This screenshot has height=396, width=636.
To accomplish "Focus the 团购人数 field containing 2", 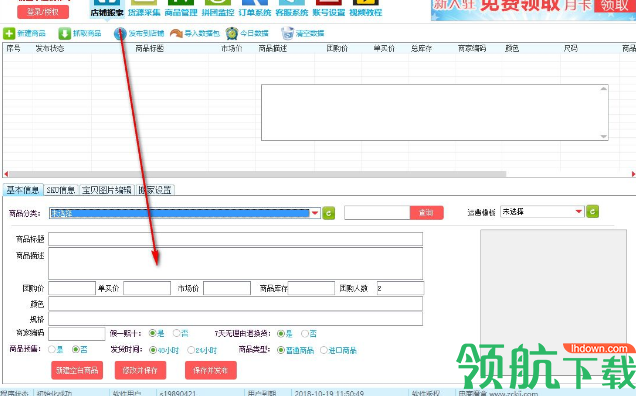I will [400, 288].
